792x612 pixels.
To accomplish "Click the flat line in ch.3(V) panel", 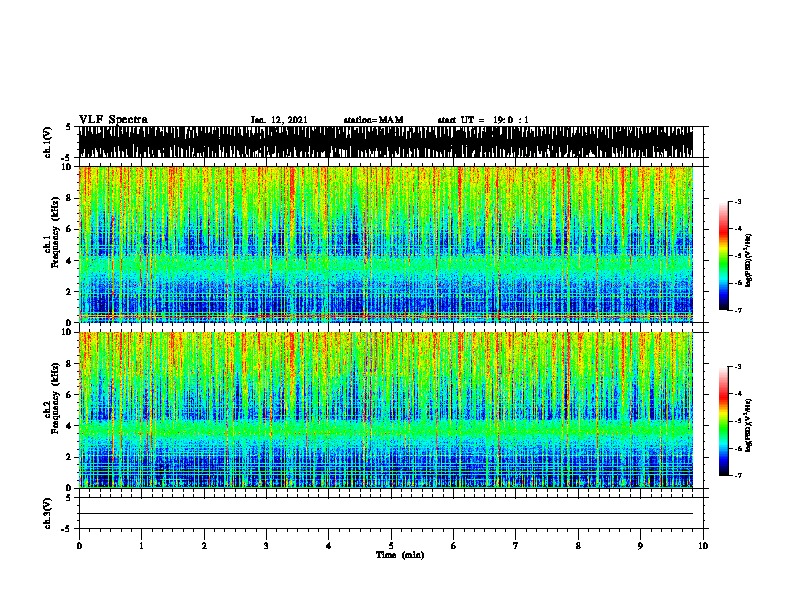I will pyautogui.click(x=386, y=514).
